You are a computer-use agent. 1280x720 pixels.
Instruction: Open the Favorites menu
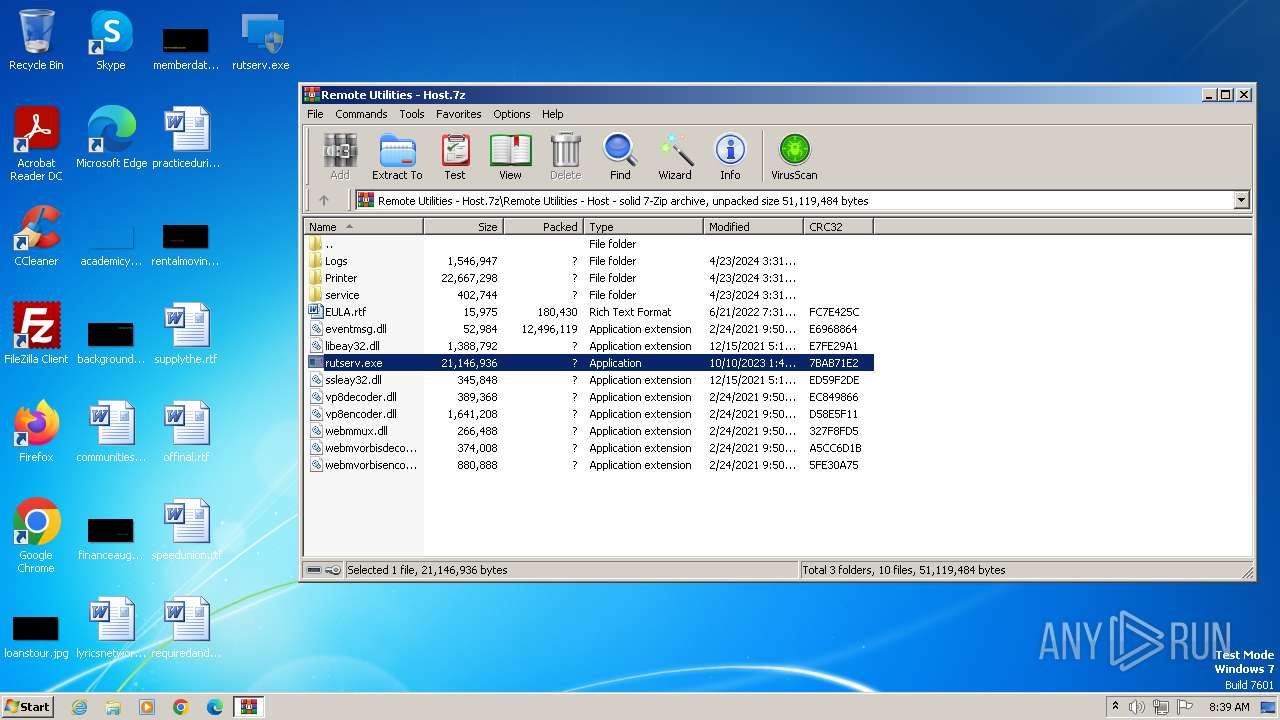coord(459,114)
